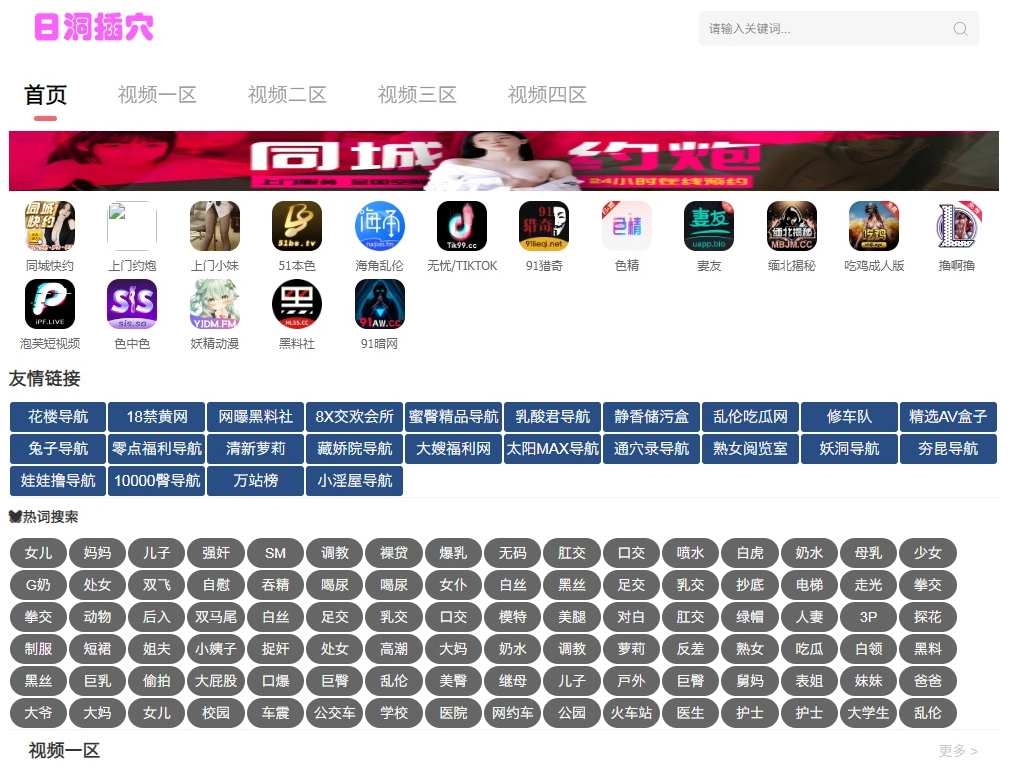Go to the 视频二区 tab
Viewport: 1024px width, 768px height.
click(x=287, y=95)
